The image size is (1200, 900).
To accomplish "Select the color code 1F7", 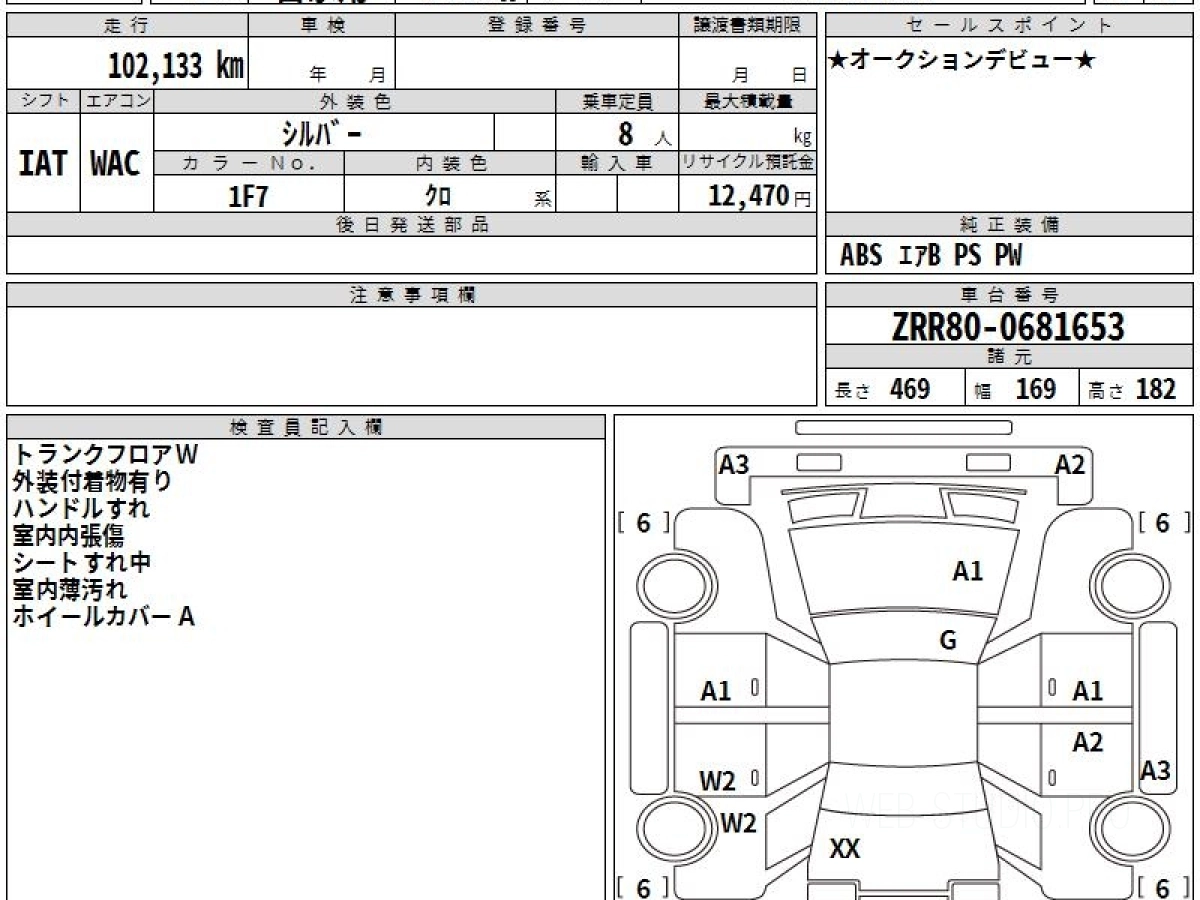I will tap(249, 196).
